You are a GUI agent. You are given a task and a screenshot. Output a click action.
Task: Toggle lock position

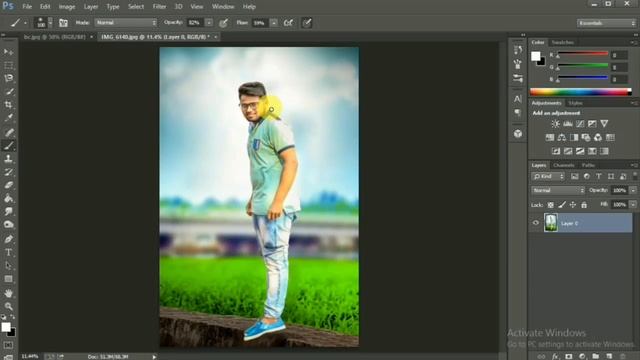(573, 205)
